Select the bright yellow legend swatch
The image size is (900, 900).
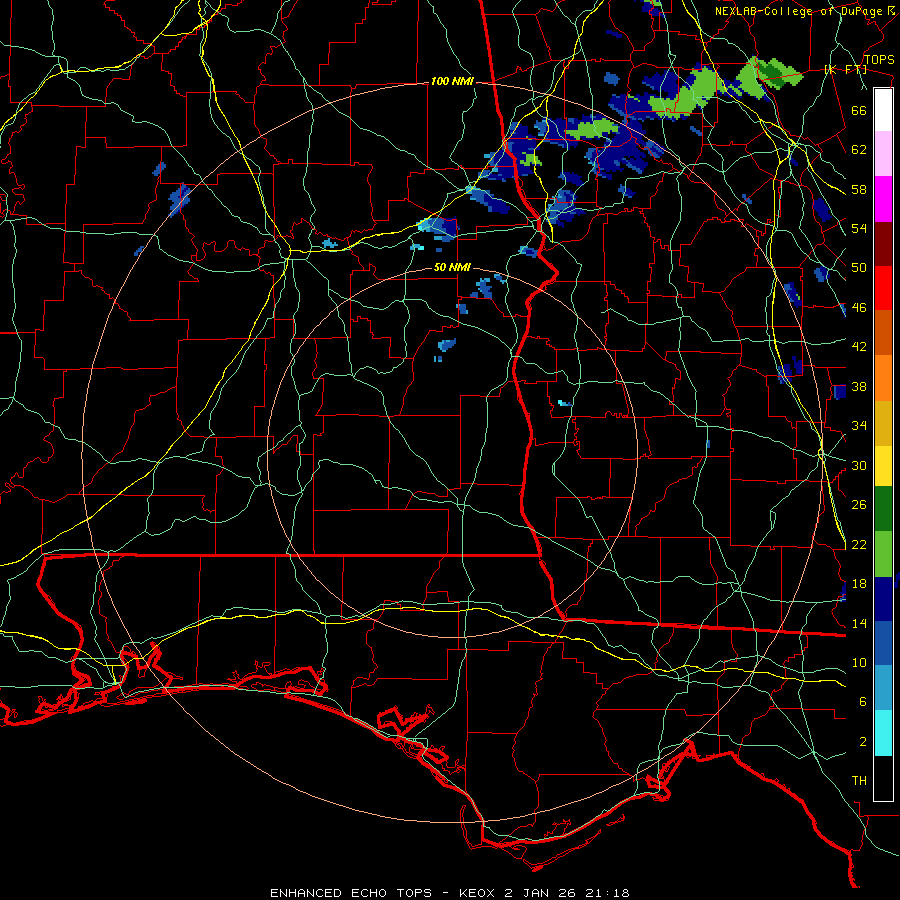(x=883, y=466)
